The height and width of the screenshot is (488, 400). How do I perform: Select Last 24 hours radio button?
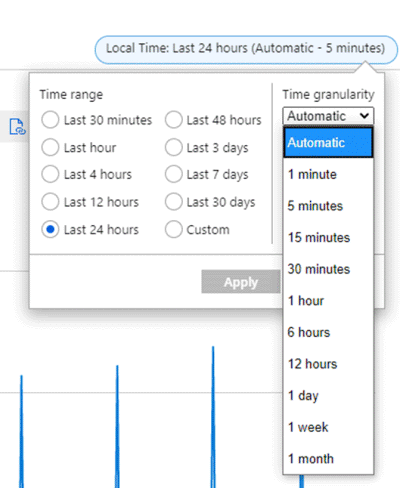pyautogui.click(x=50, y=229)
